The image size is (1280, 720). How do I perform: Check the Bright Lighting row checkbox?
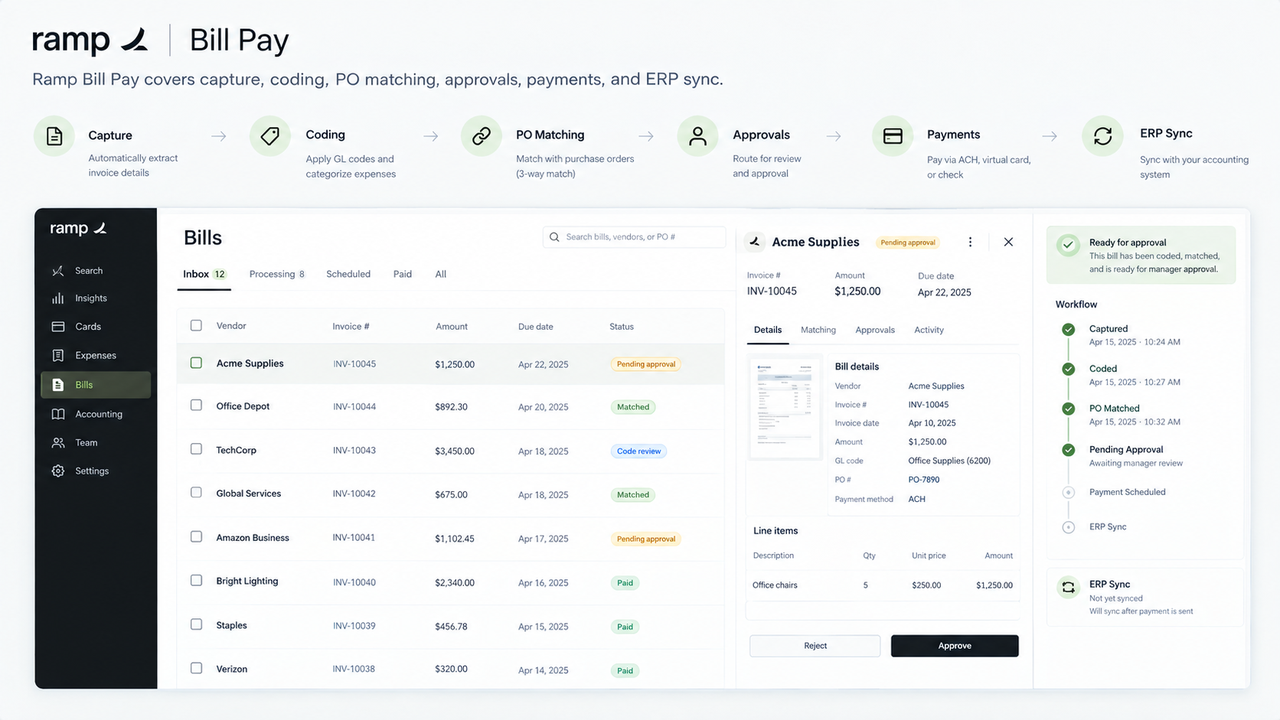[x=196, y=581]
